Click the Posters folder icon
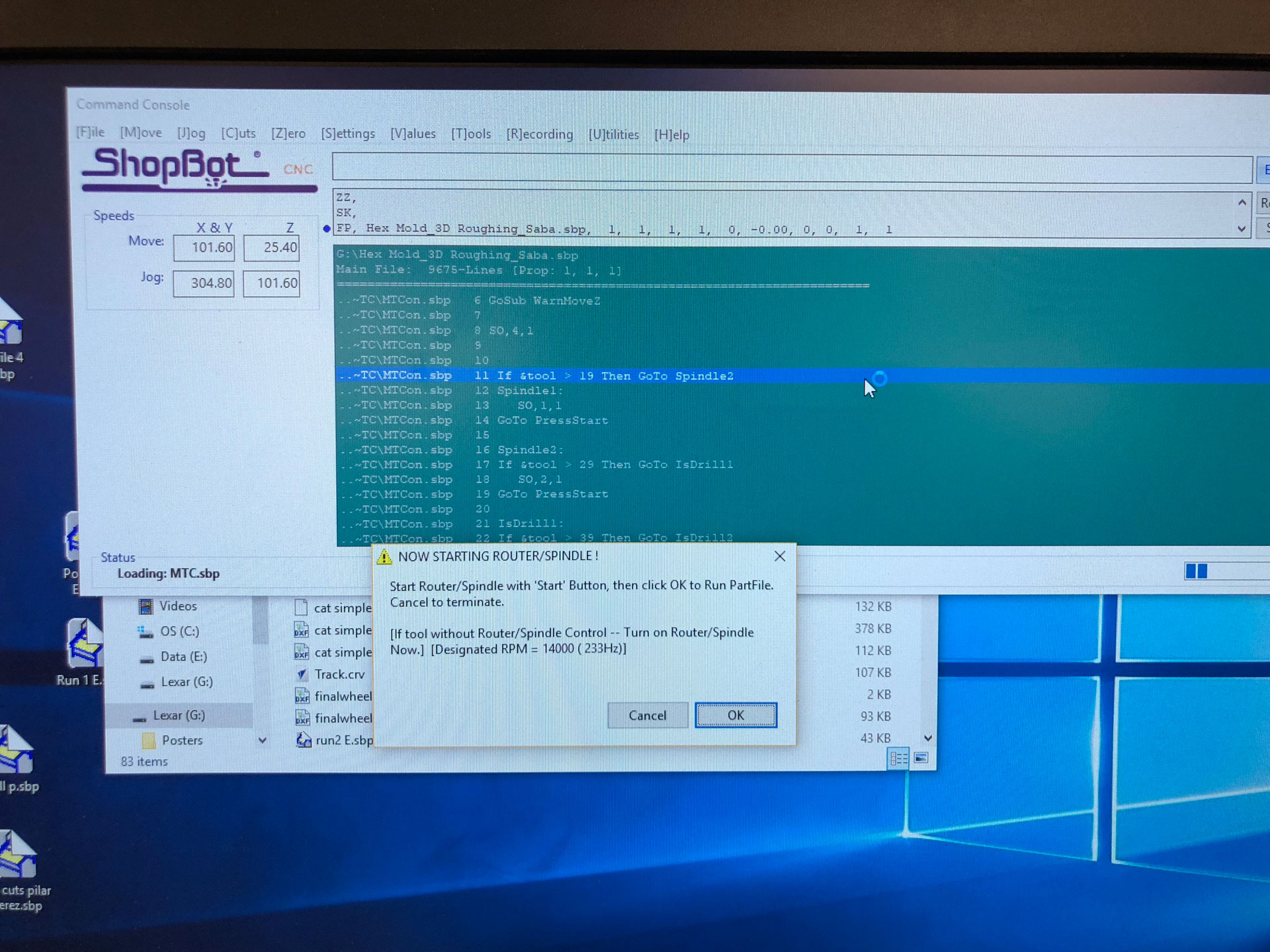 (x=149, y=740)
